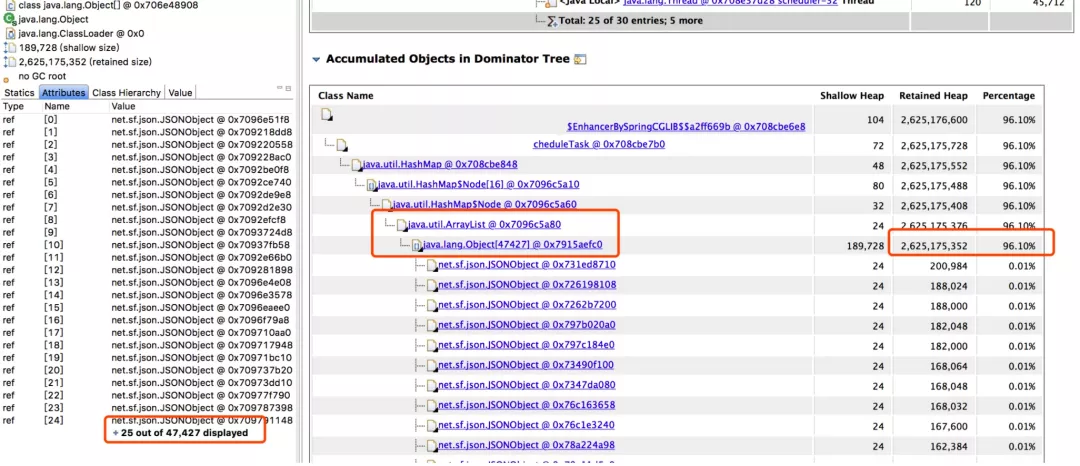Select attribute row [23] JSONObject @ 0x709787398

(x=147, y=407)
